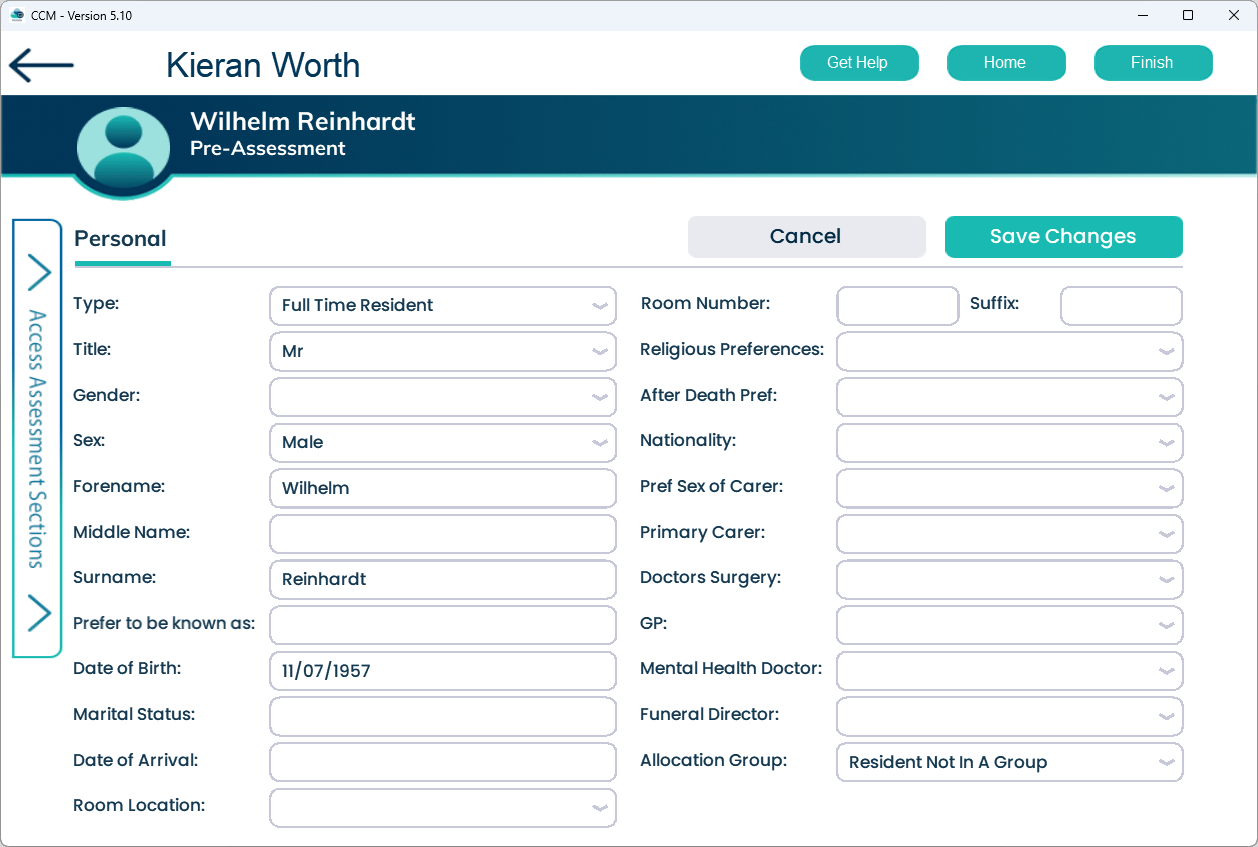The width and height of the screenshot is (1258, 847).
Task: Click into the Date of Birth field
Action: [x=442, y=671]
